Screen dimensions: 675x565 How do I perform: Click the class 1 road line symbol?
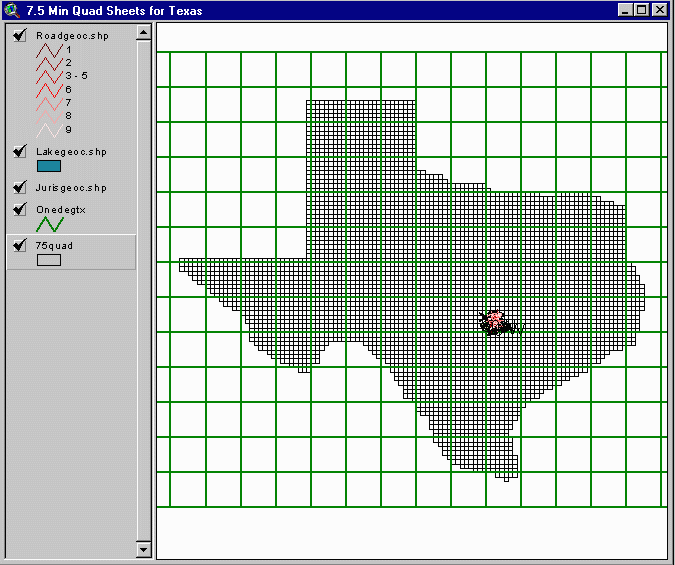click(49, 49)
